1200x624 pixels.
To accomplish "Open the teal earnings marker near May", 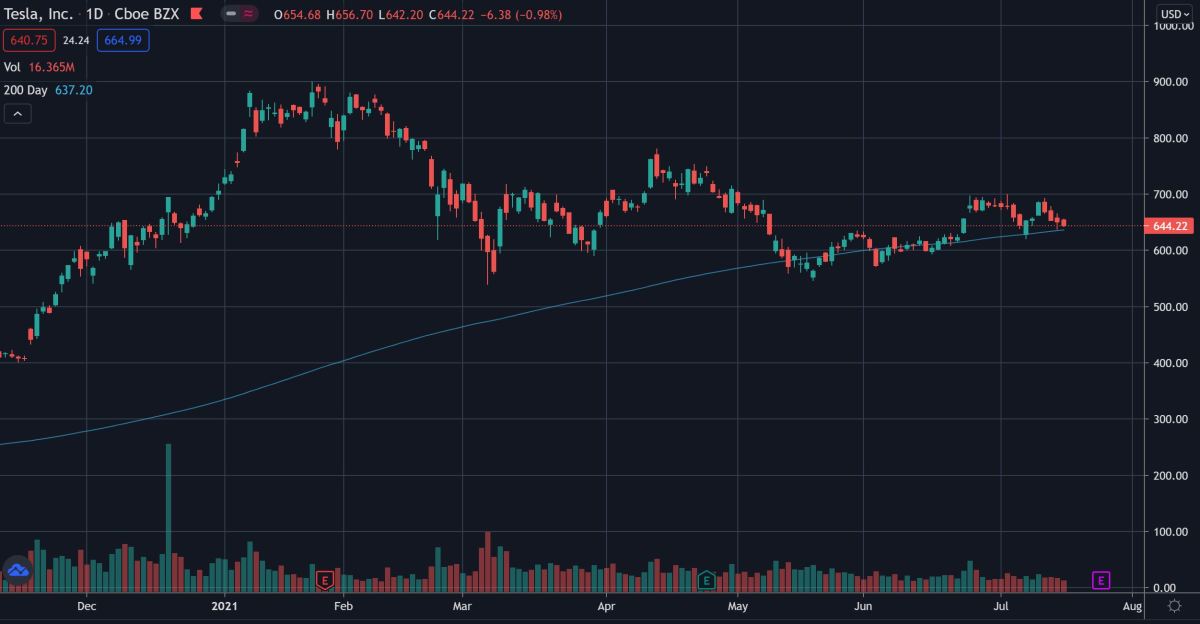I will 706,579.
